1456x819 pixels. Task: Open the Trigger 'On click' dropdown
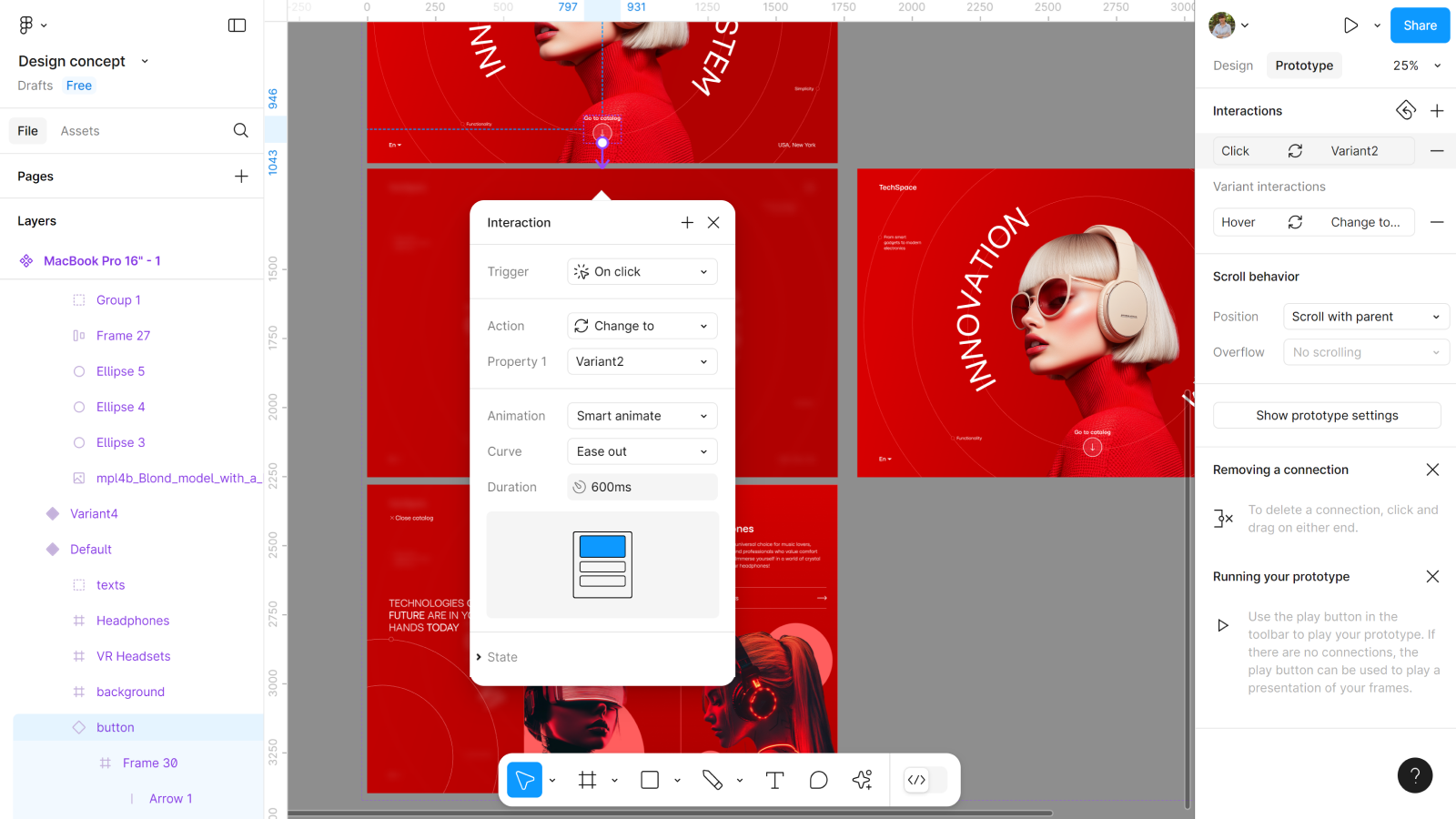click(642, 272)
